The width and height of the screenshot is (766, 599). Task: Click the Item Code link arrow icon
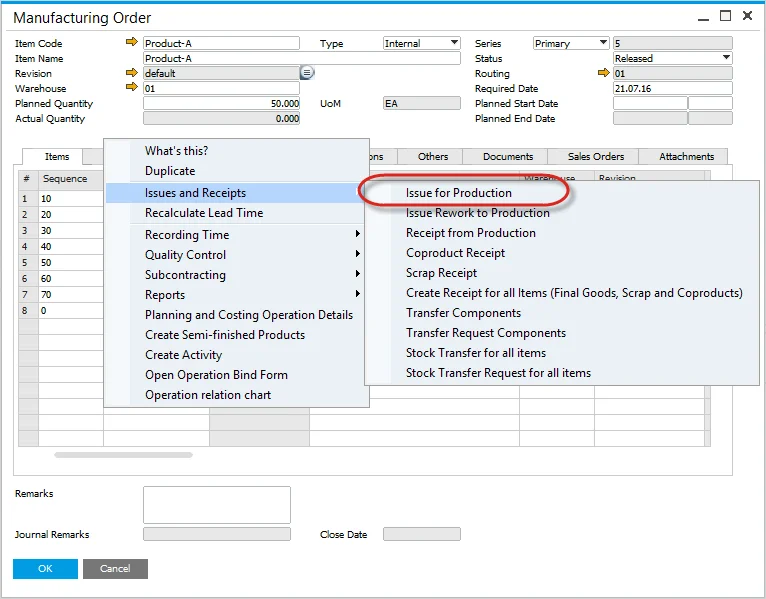131,43
